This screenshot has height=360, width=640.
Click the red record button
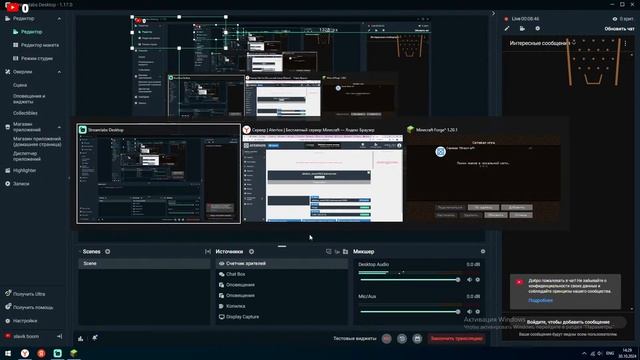(x=387, y=338)
